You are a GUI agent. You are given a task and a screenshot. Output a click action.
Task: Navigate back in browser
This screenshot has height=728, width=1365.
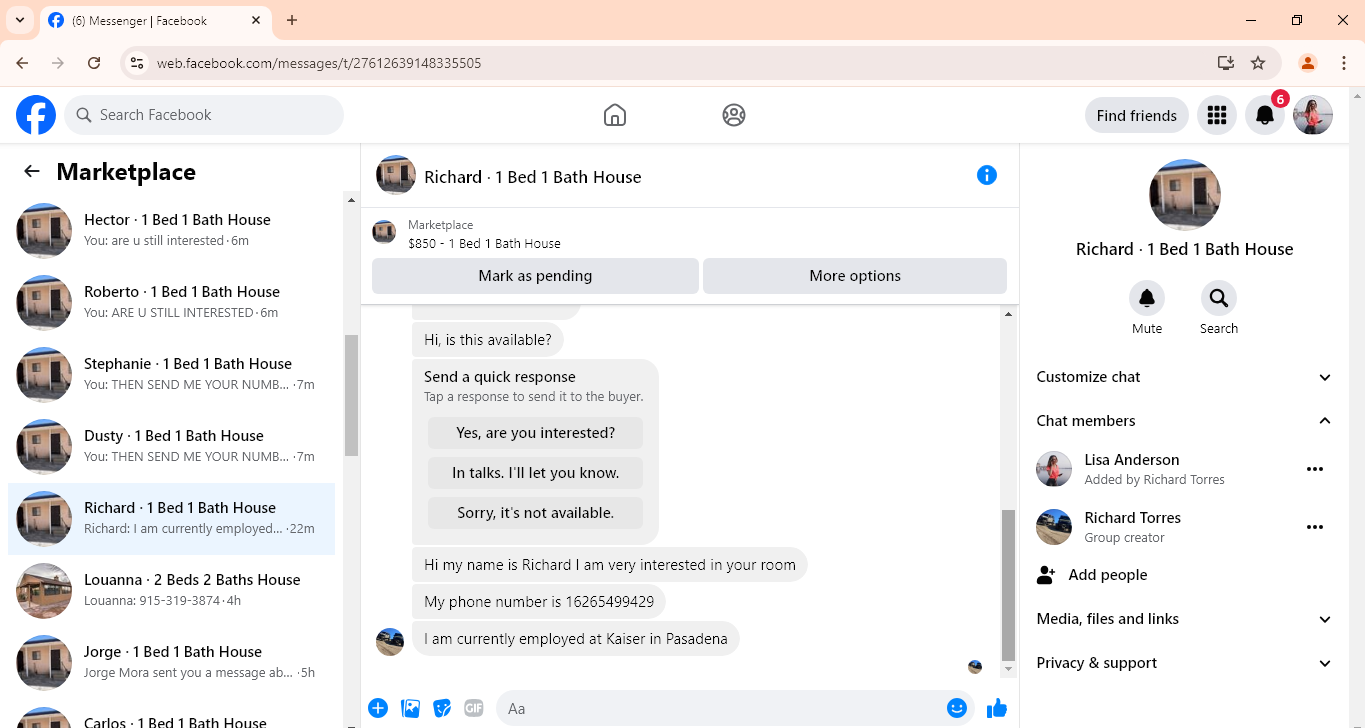tap(22, 63)
